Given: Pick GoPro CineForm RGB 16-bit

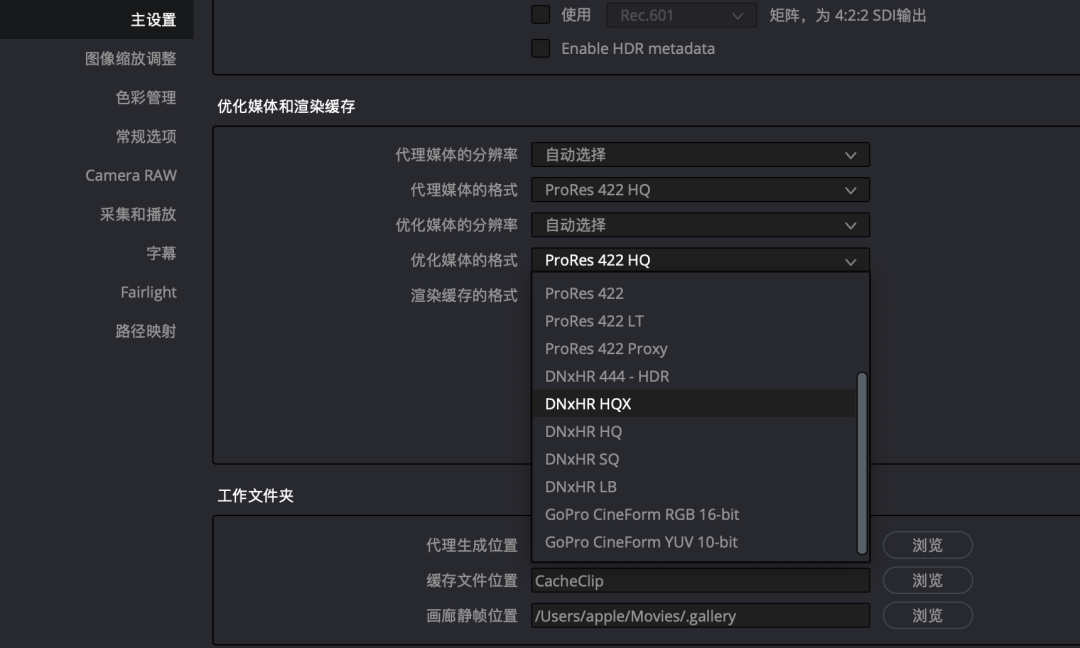Looking at the screenshot, I should [642, 514].
